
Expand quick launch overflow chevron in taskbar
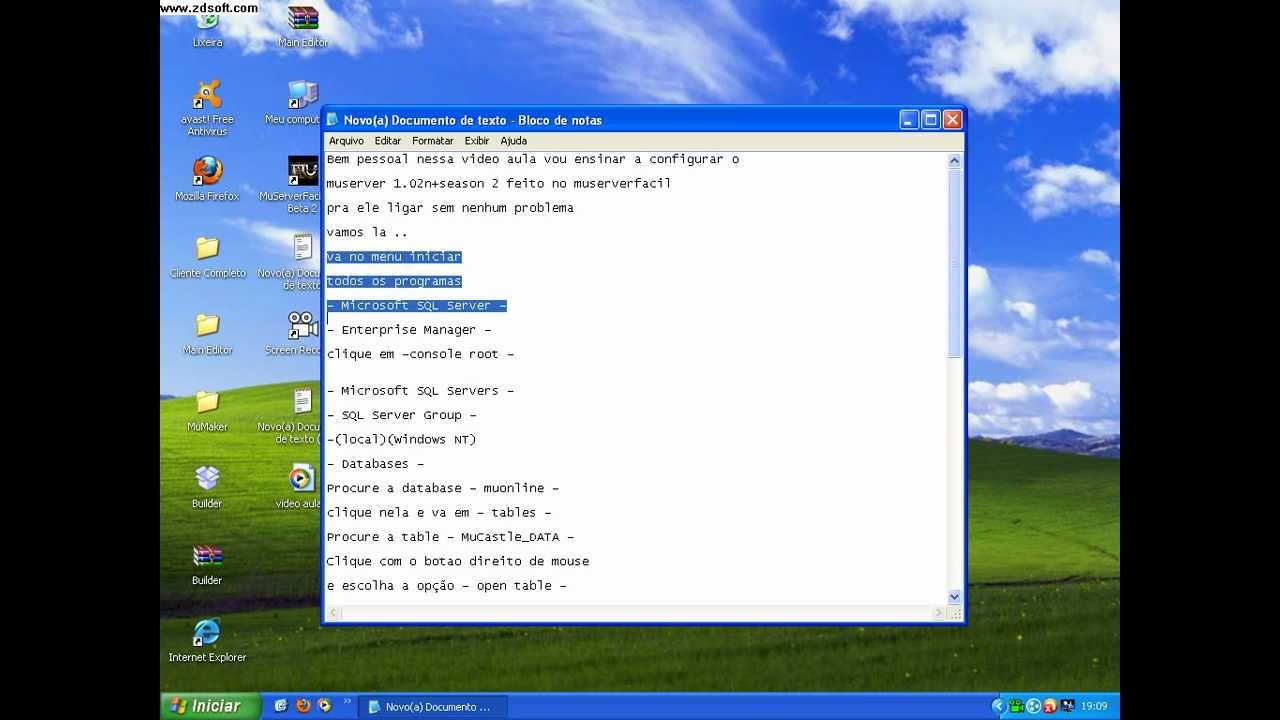[347, 702]
